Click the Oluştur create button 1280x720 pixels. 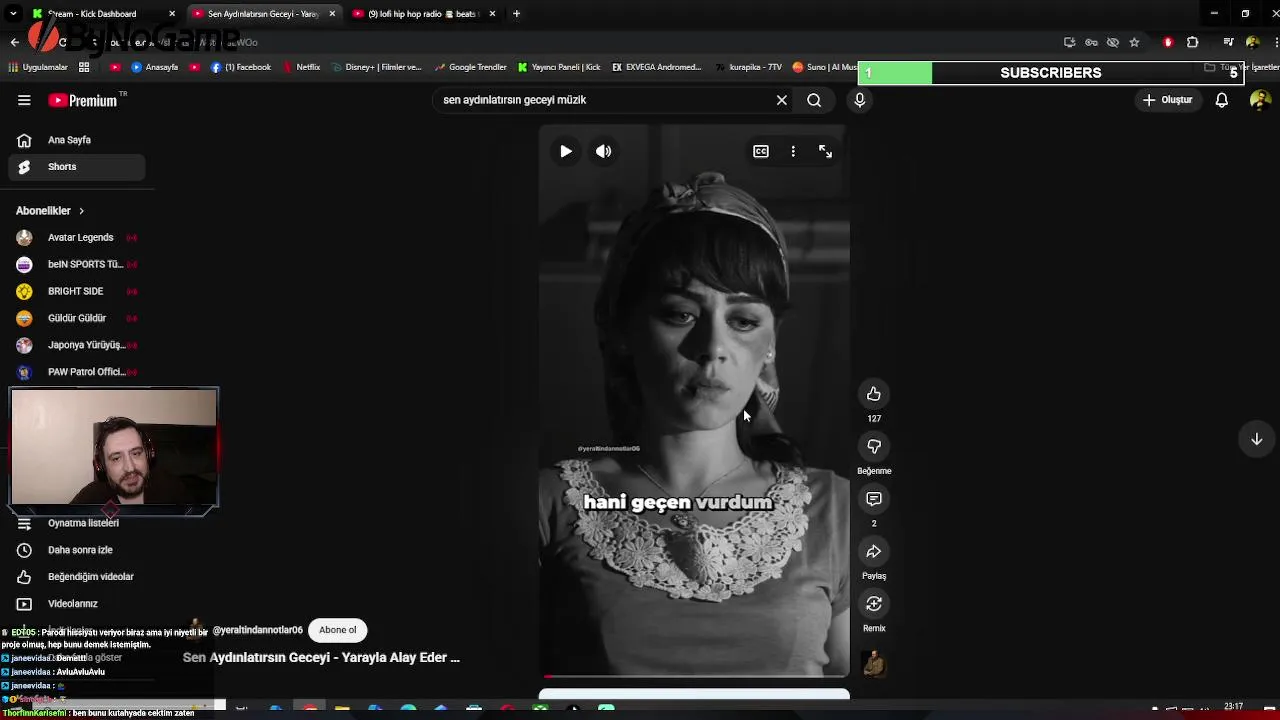[x=1168, y=100]
